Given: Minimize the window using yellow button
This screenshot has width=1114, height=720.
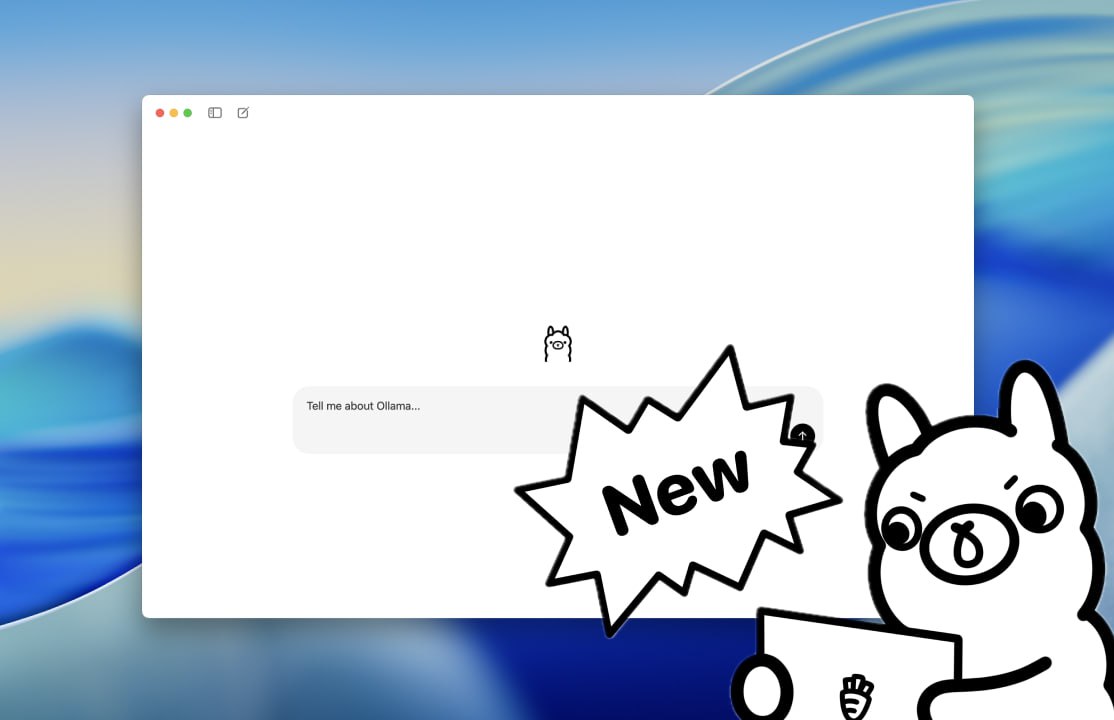Looking at the screenshot, I should (x=174, y=113).
